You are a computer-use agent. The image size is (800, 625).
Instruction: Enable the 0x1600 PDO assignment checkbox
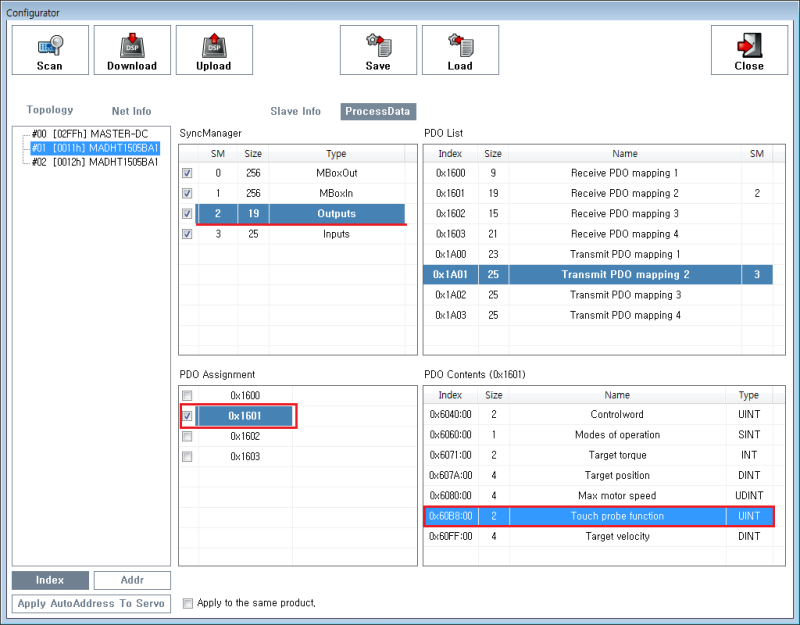click(x=188, y=396)
